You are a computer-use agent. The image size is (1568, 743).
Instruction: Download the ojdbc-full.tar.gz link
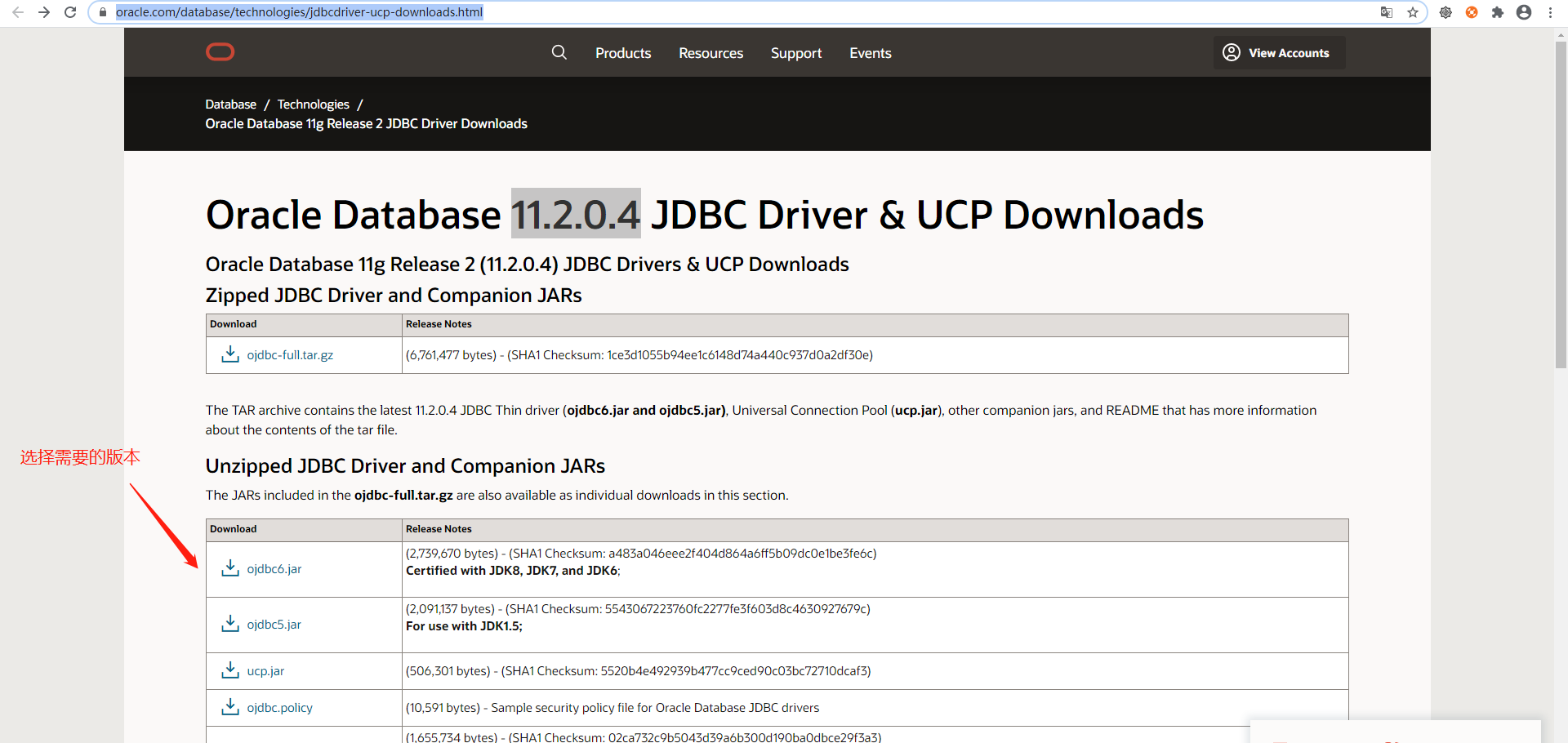290,355
